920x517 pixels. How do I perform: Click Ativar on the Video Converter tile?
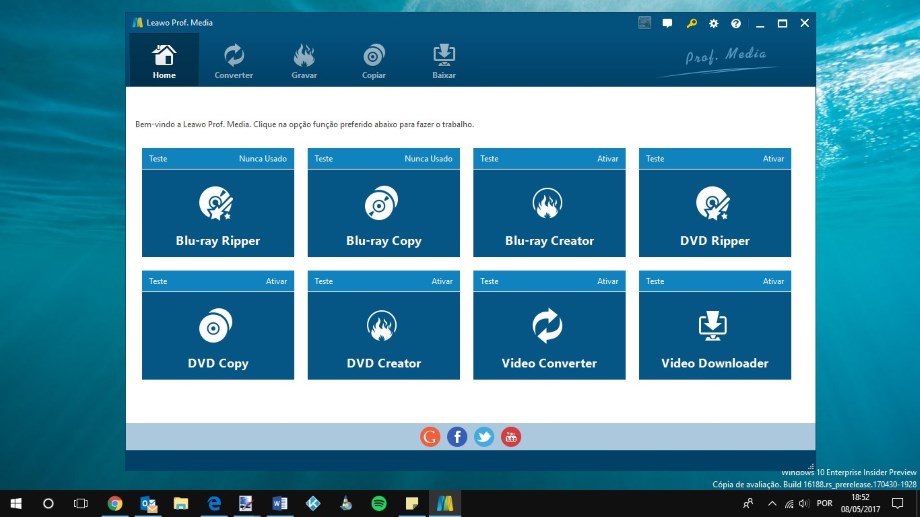pyautogui.click(x=608, y=282)
